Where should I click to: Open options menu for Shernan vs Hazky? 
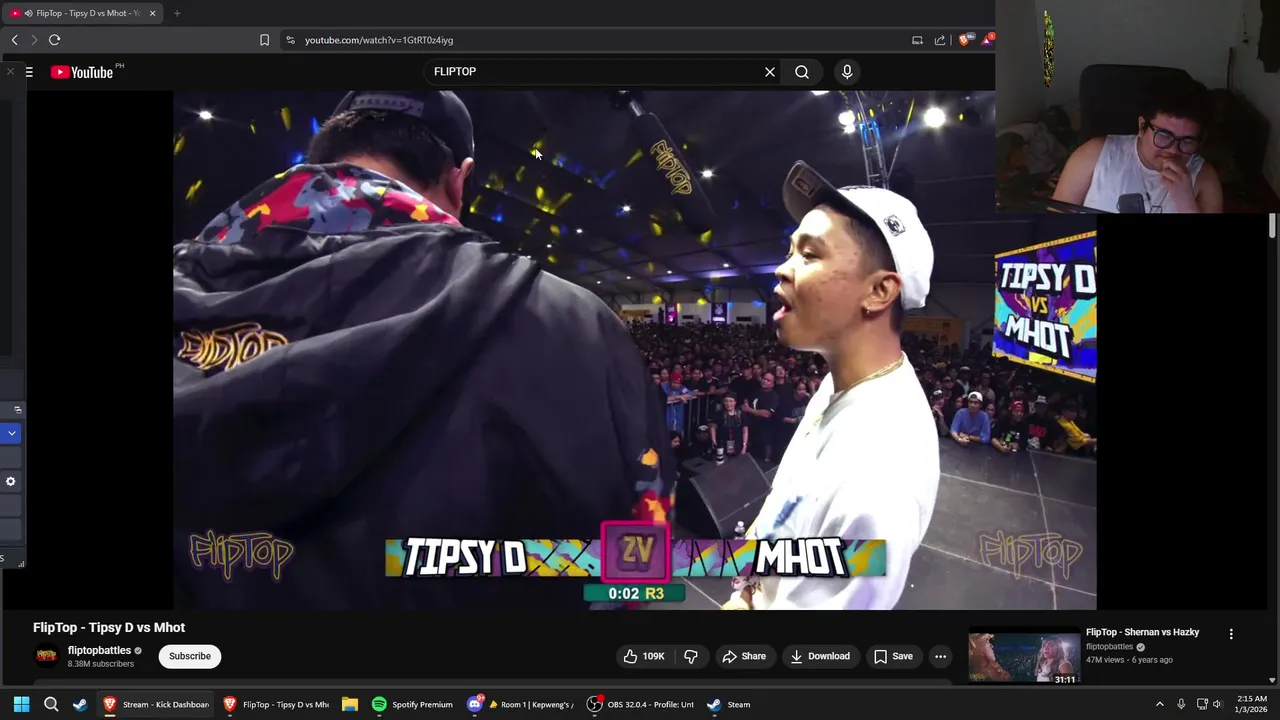coord(1231,634)
